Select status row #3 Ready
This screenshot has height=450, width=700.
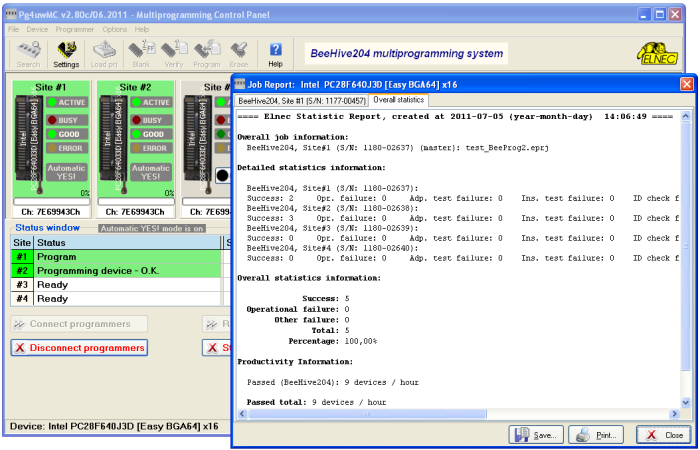pos(116,285)
